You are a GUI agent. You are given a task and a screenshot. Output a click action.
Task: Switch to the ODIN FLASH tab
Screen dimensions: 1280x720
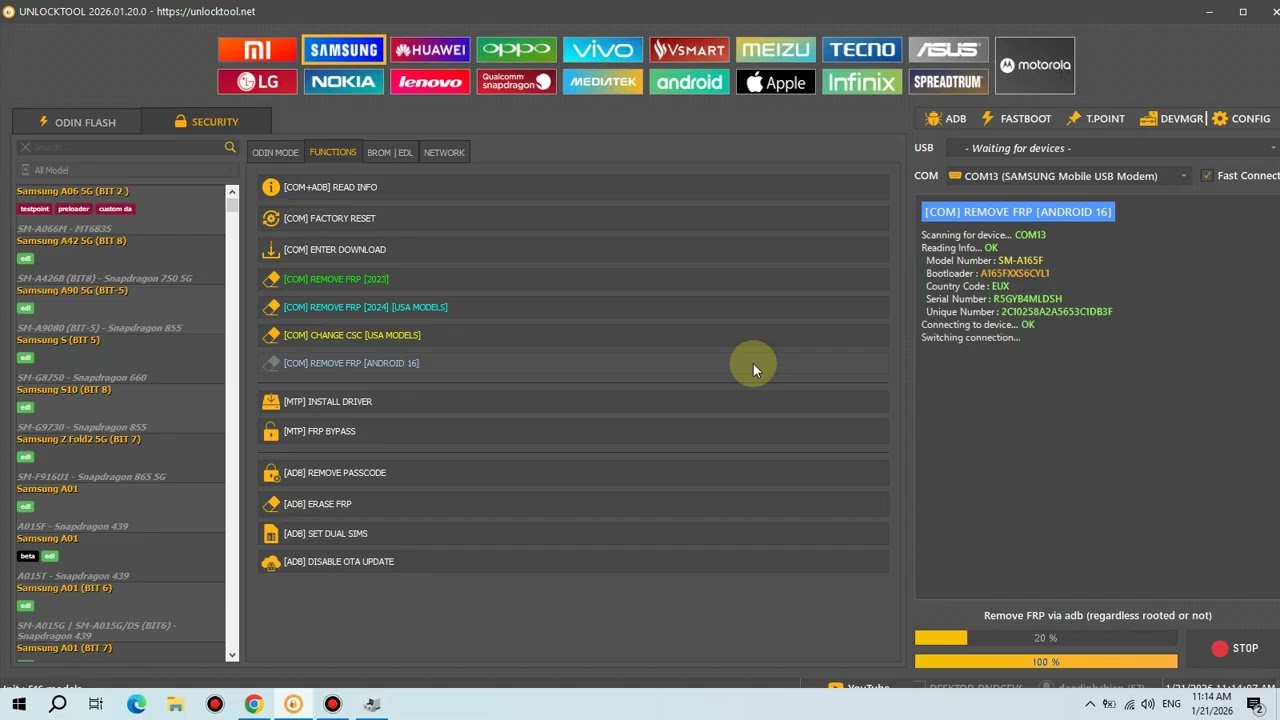(77, 122)
